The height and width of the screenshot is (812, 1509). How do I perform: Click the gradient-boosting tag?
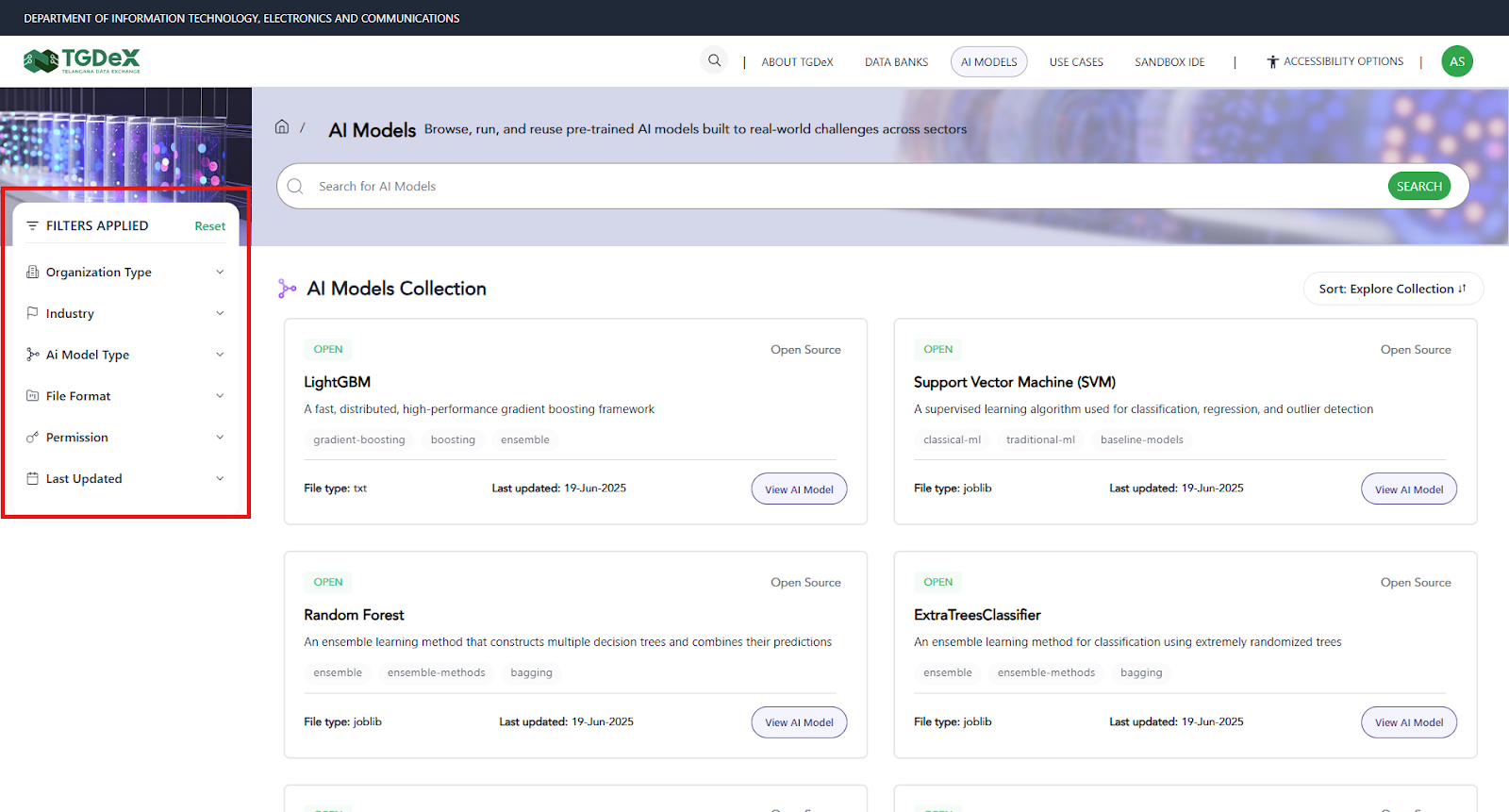359,439
